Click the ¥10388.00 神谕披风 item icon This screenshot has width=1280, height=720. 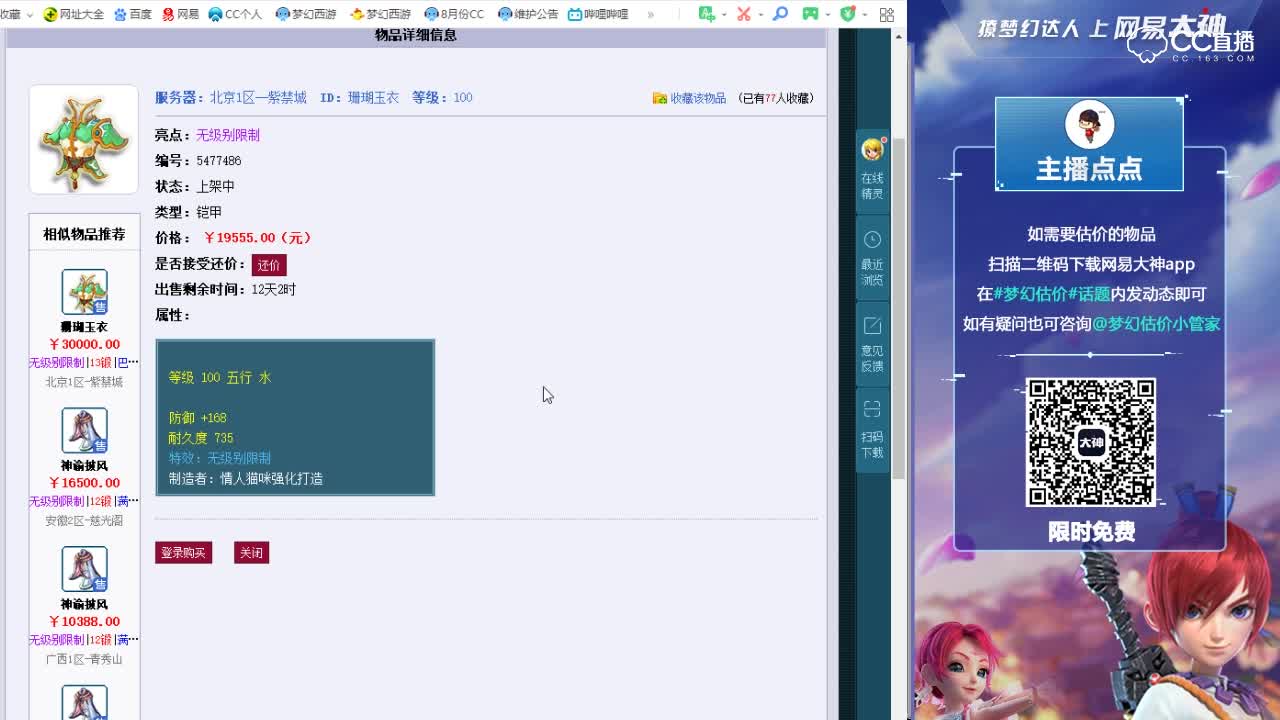(84, 570)
